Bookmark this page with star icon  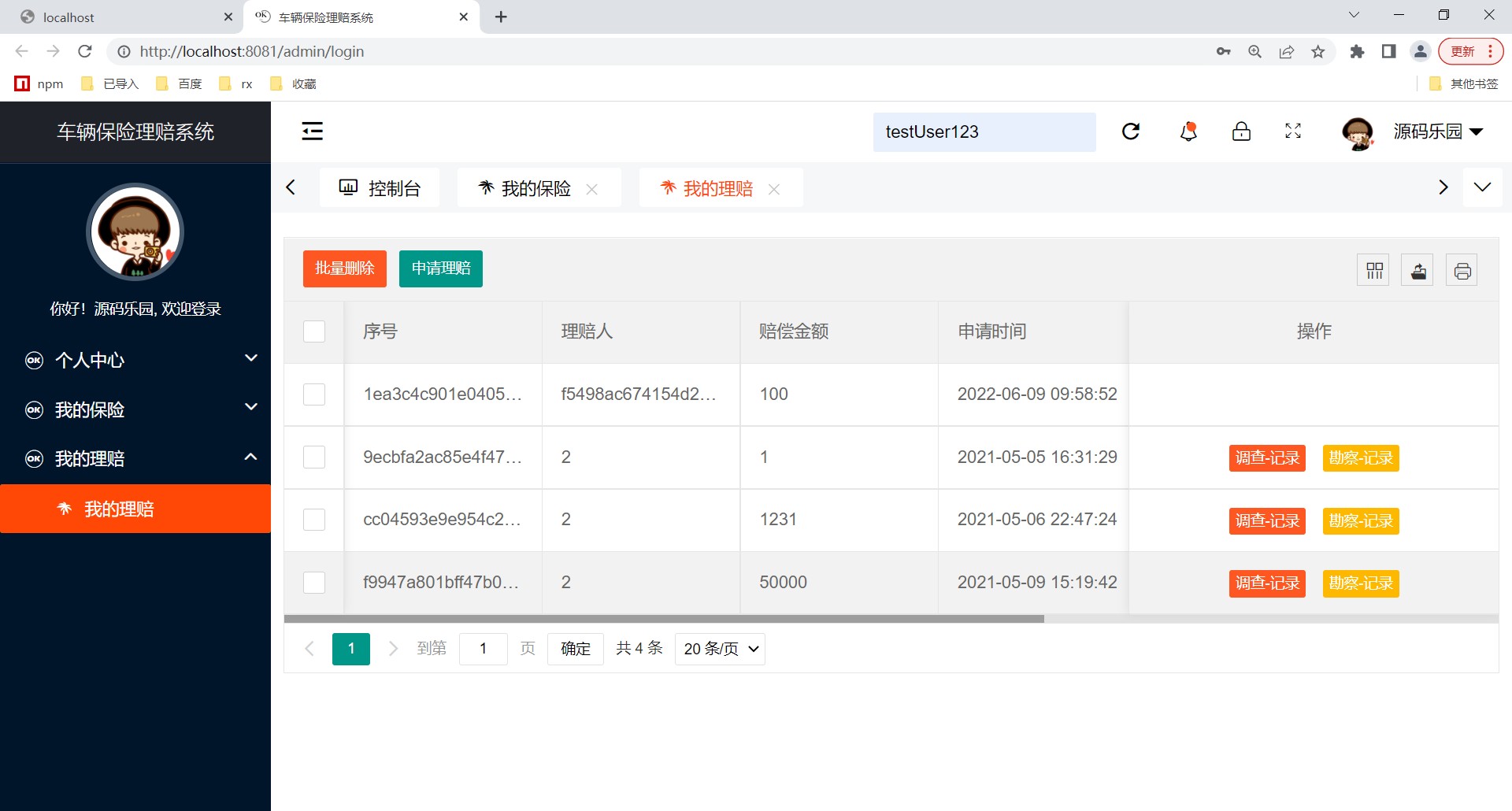click(1318, 51)
